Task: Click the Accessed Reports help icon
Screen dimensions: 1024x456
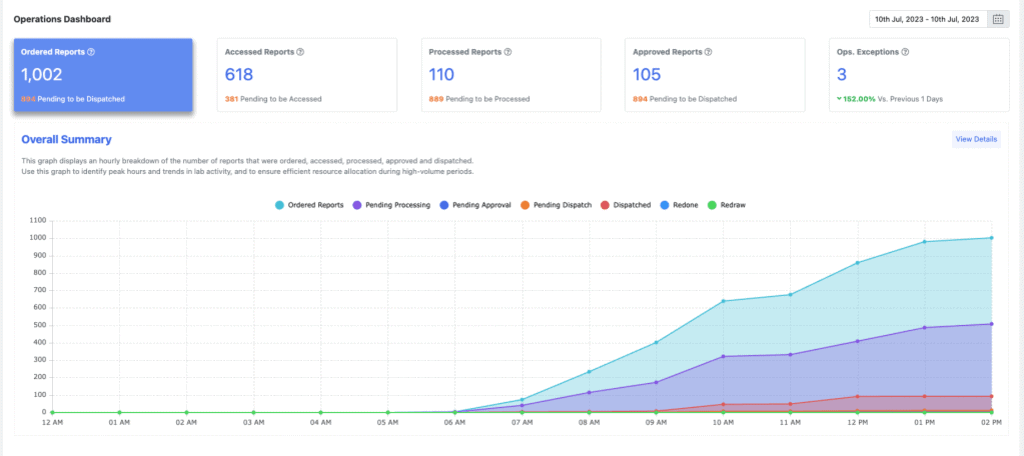Action: click(x=300, y=51)
